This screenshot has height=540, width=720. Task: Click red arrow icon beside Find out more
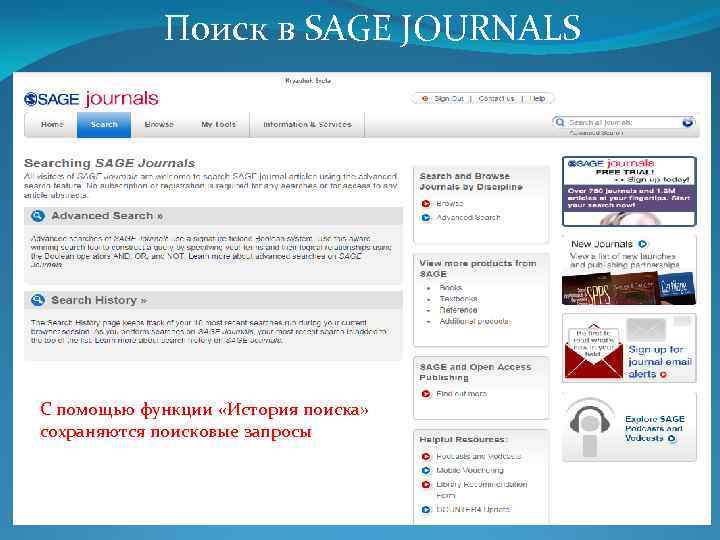[426, 394]
